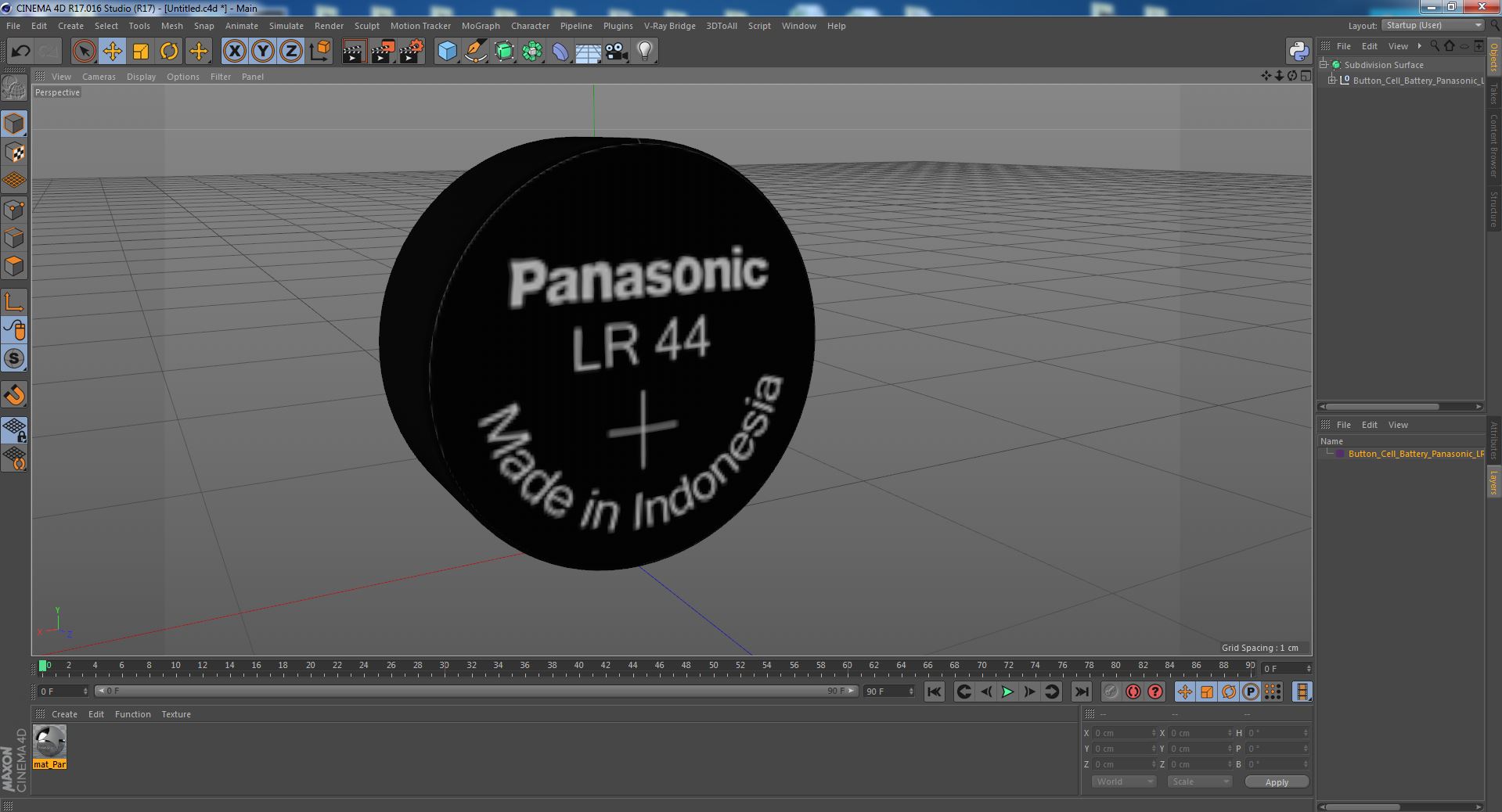The image size is (1502, 812).
Task: Open the Content Browser side tab
Action: (x=1493, y=146)
